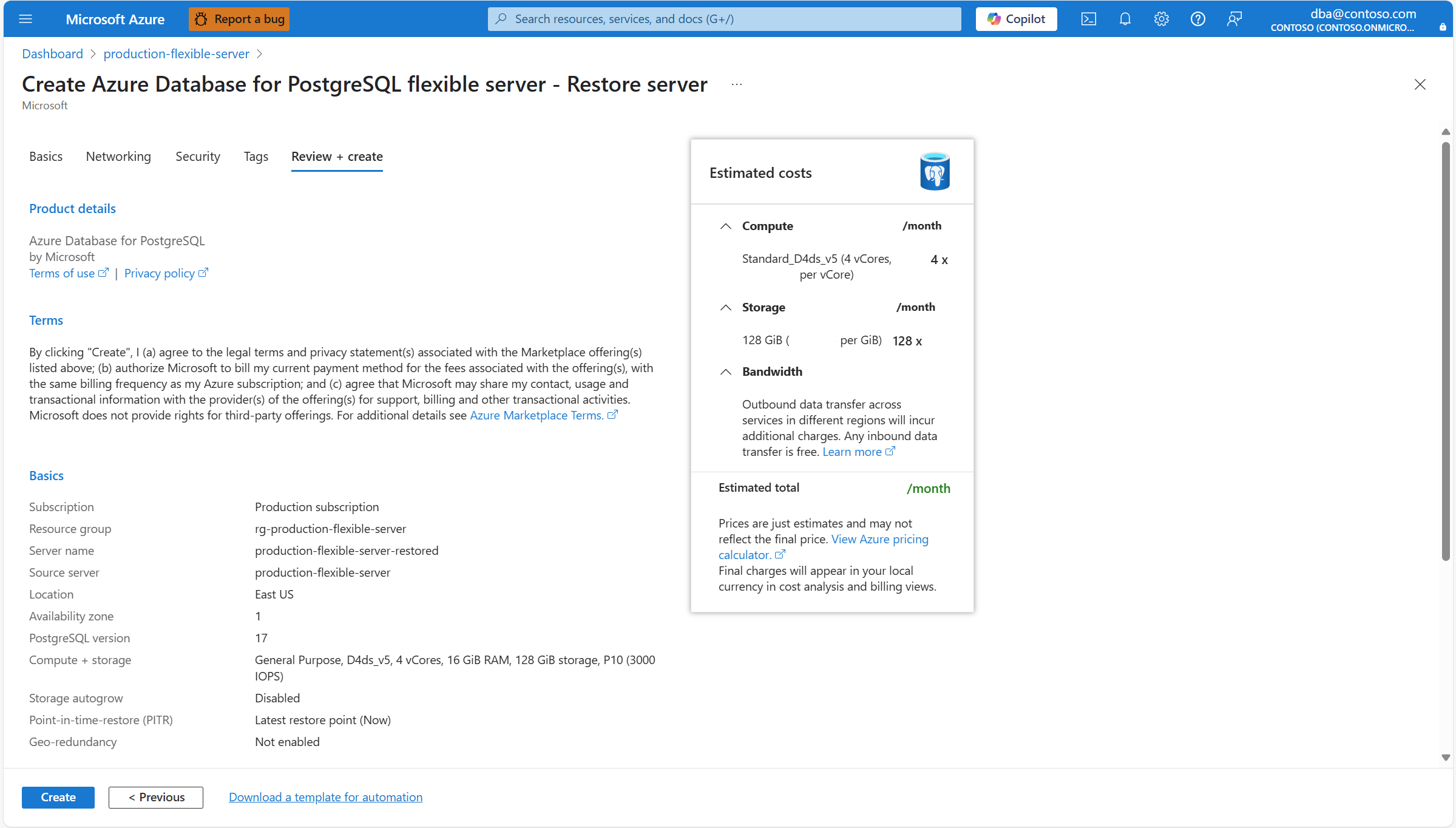This screenshot has width=1456, height=828.
Task: Open Download a template for automation link
Action: [325, 797]
